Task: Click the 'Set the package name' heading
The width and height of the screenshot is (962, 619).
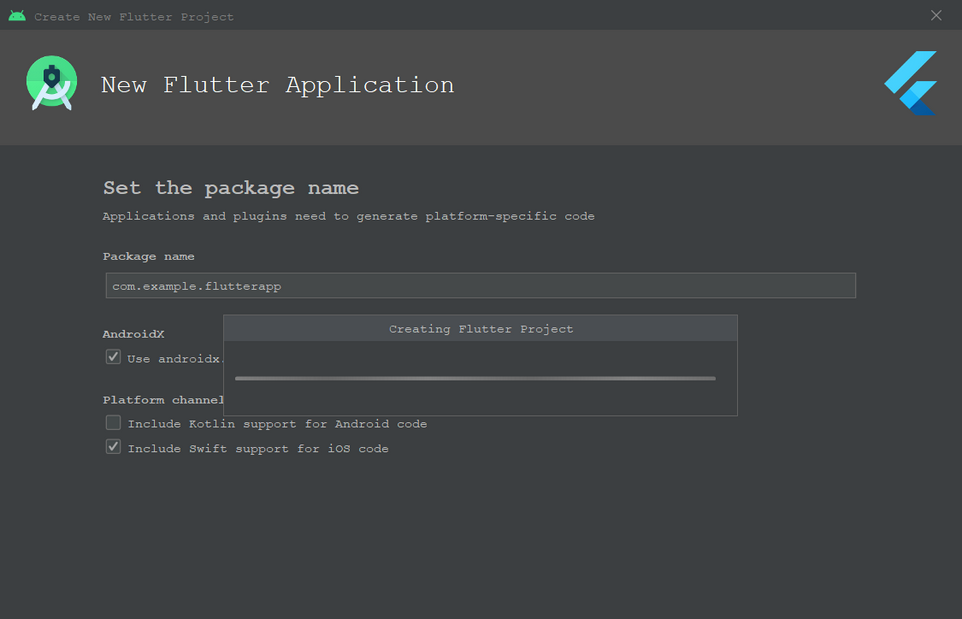Action: (x=231, y=188)
